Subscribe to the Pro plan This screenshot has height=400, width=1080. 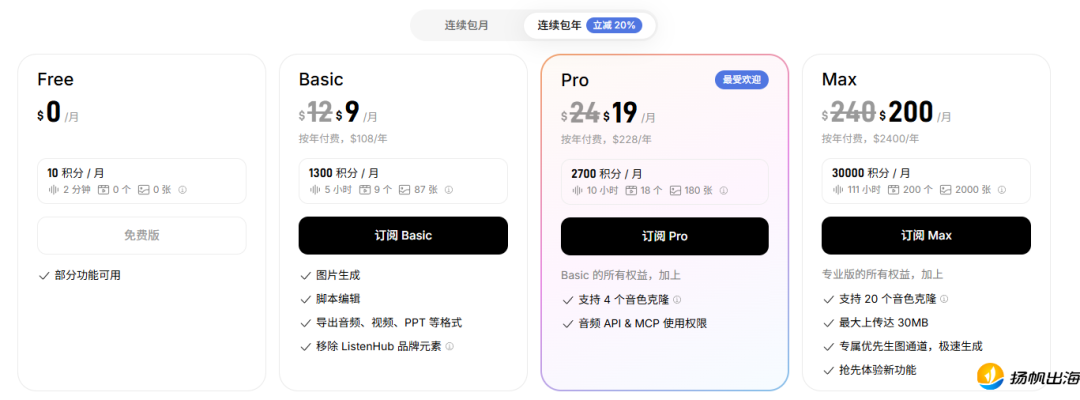tap(665, 236)
